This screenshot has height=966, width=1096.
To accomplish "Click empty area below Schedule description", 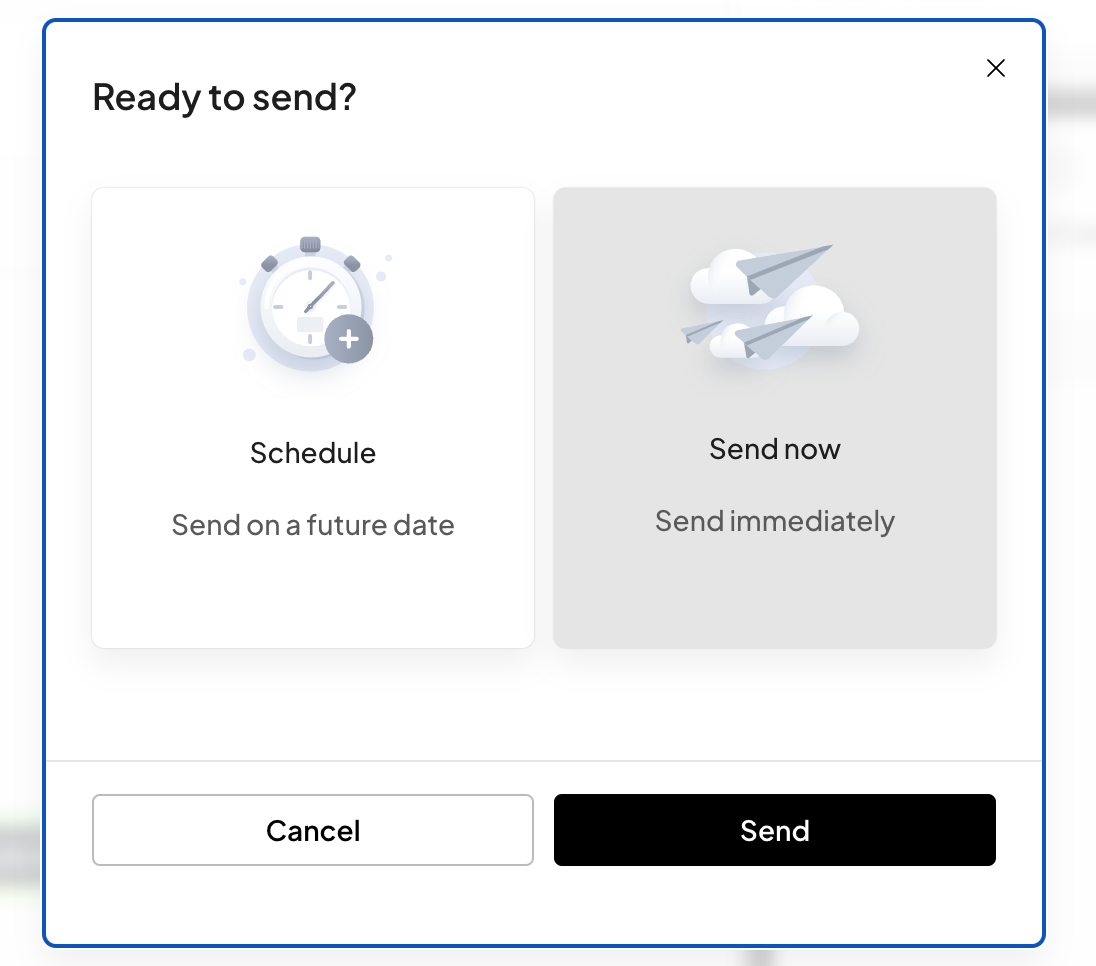I will [x=313, y=594].
